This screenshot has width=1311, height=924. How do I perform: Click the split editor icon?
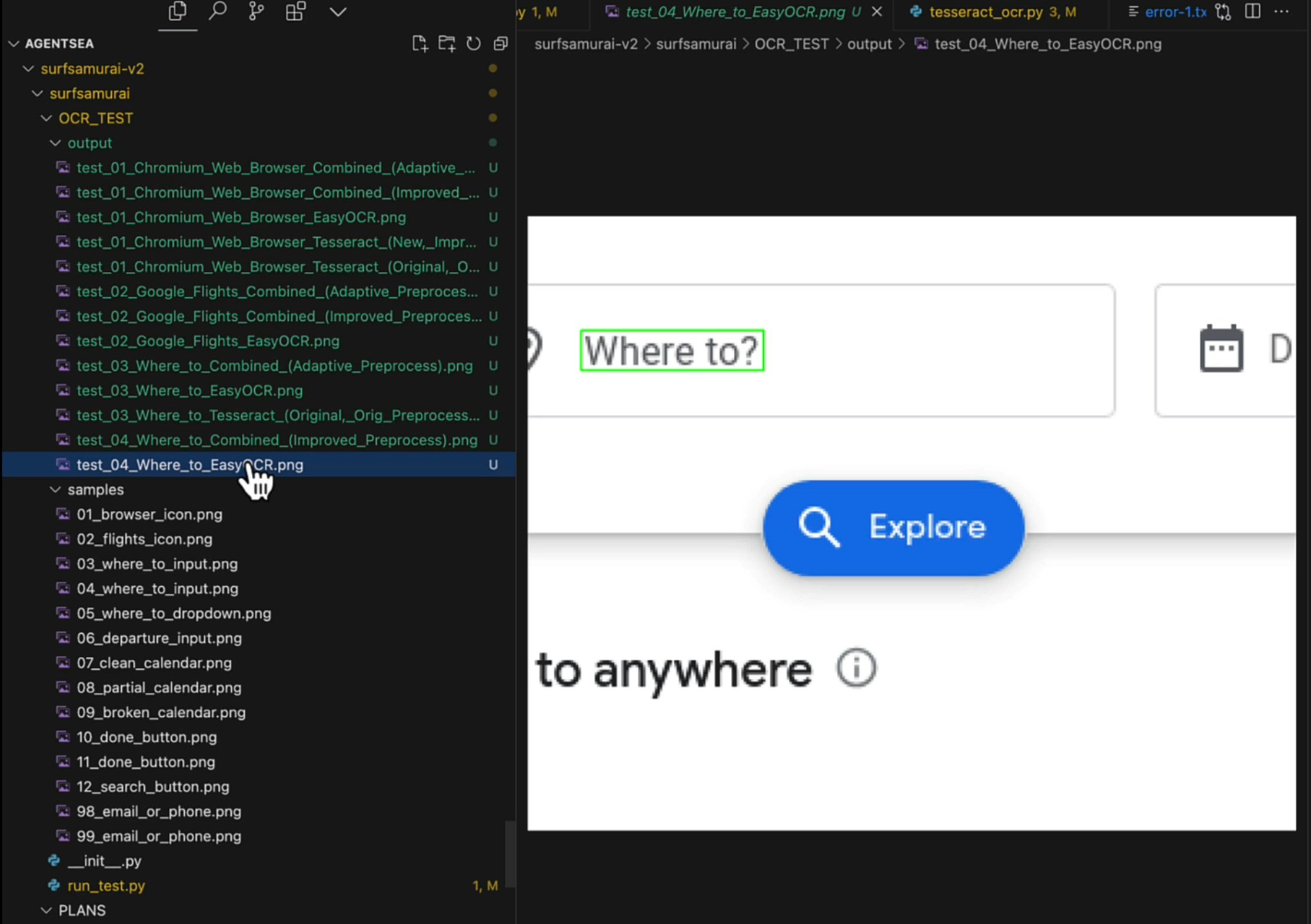point(1253,11)
